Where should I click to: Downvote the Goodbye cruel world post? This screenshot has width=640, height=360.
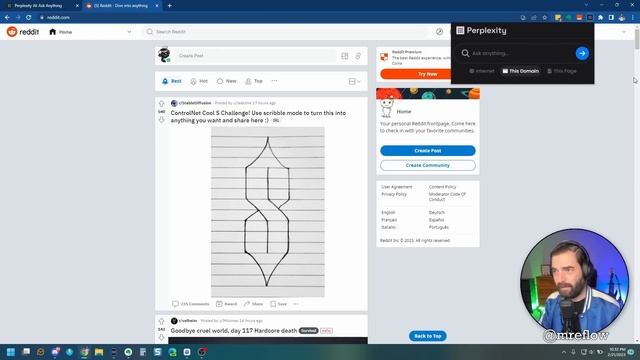[161, 337]
